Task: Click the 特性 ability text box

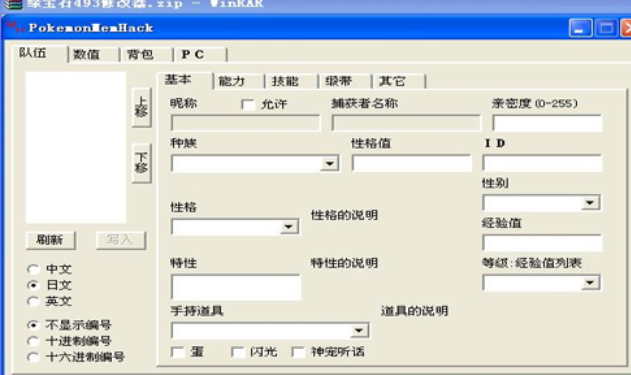Action: pyautogui.click(x=236, y=287)
